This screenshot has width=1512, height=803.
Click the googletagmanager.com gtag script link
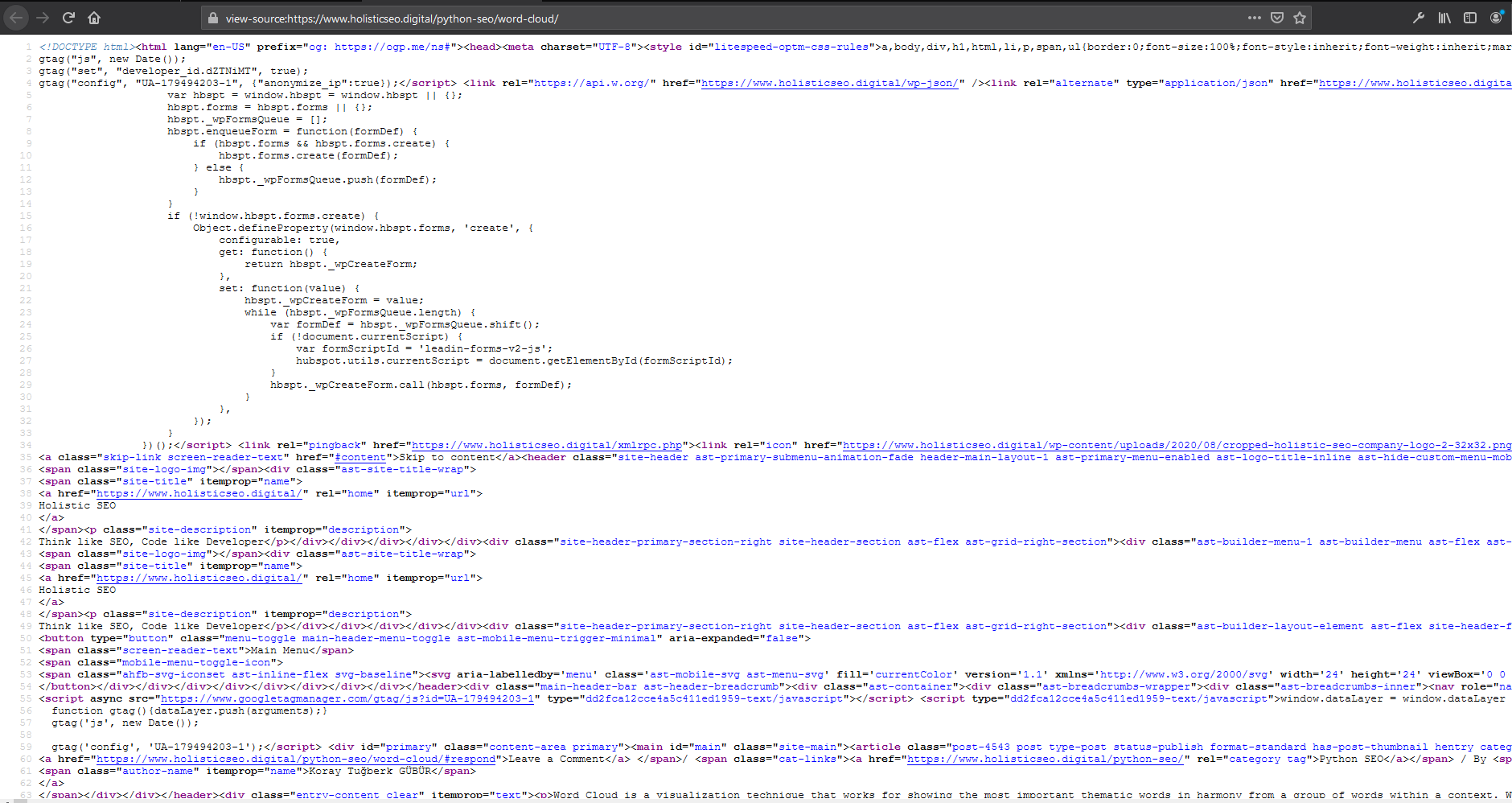click(x=346, y=698)
